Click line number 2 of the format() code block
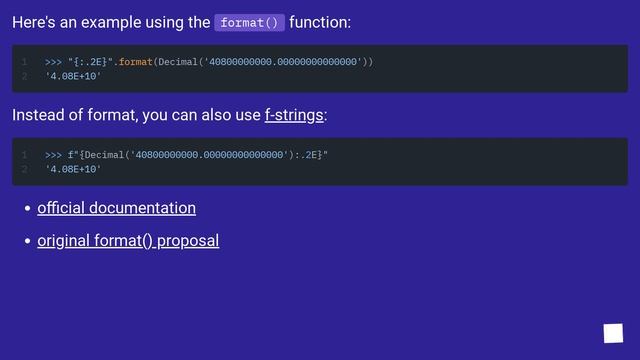640x360 pixels. [x=24, y=76]
